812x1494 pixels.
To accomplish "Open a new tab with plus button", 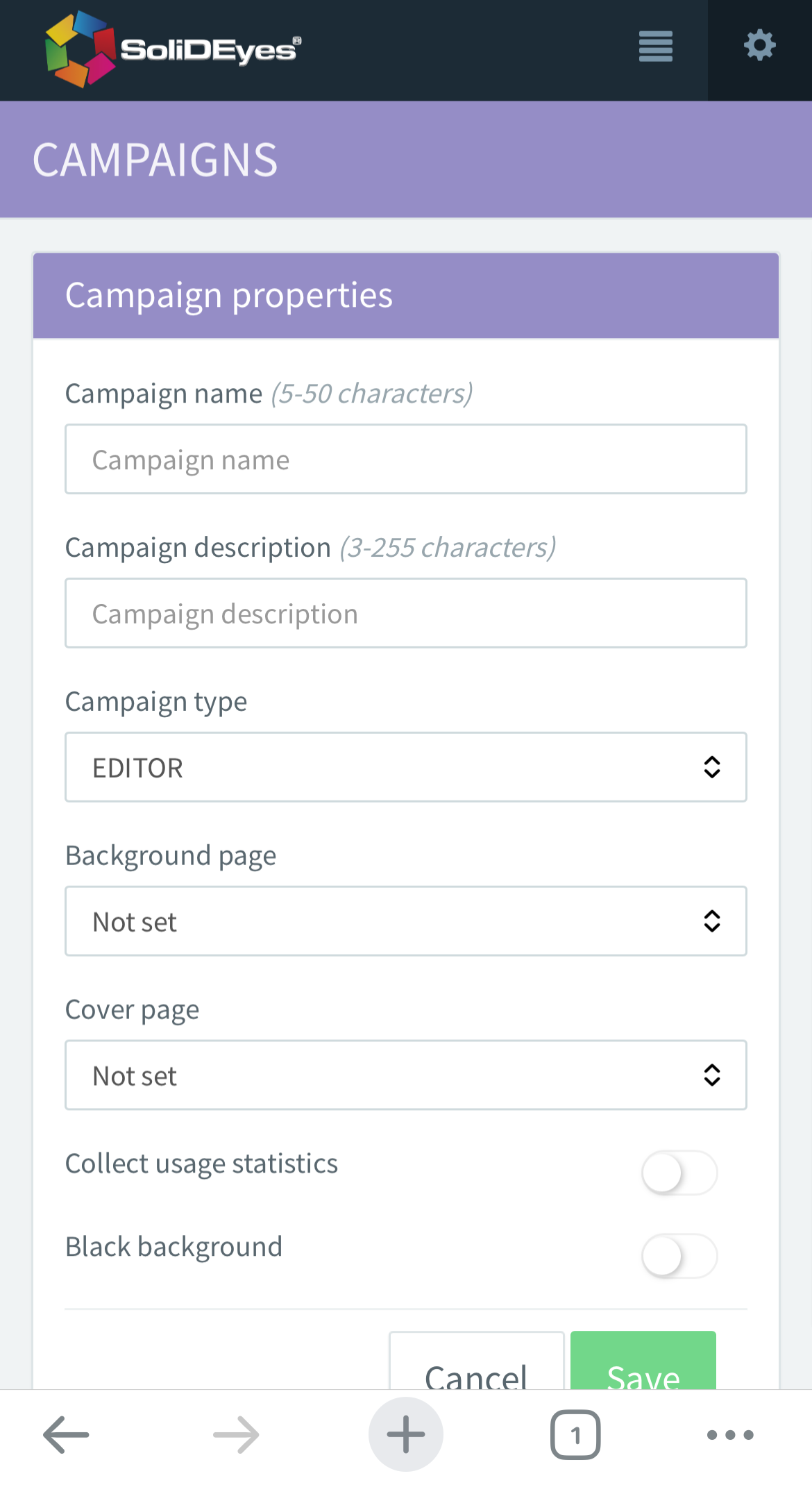I will point(406,1434).
